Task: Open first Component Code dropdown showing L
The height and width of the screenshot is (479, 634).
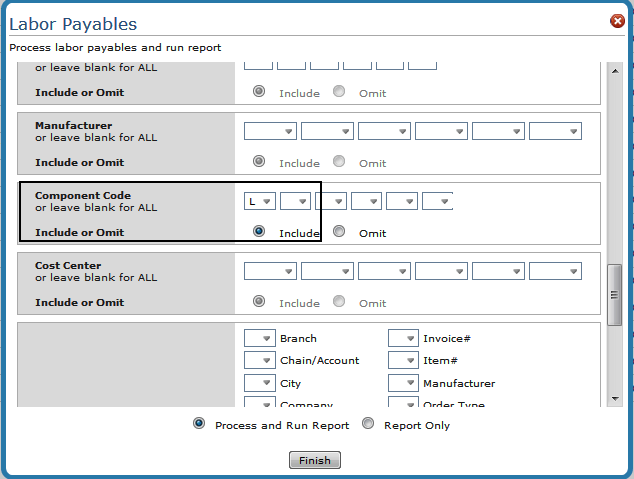Action: 261,201
